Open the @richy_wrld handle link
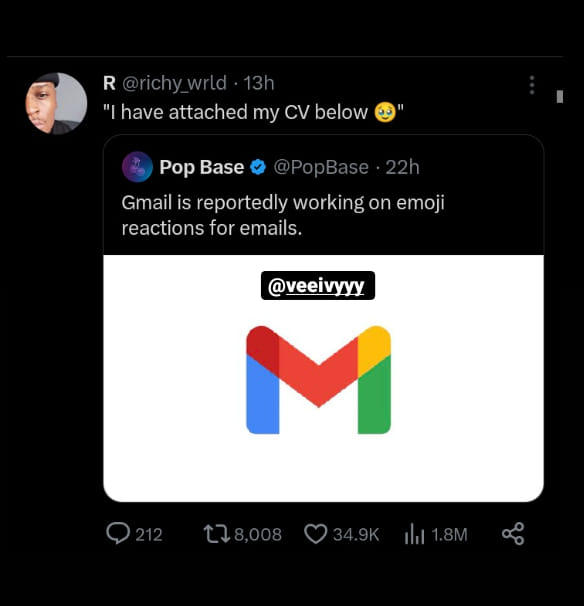Image resolution: width=584 pixels, height=606 pixels. (174, 83)
